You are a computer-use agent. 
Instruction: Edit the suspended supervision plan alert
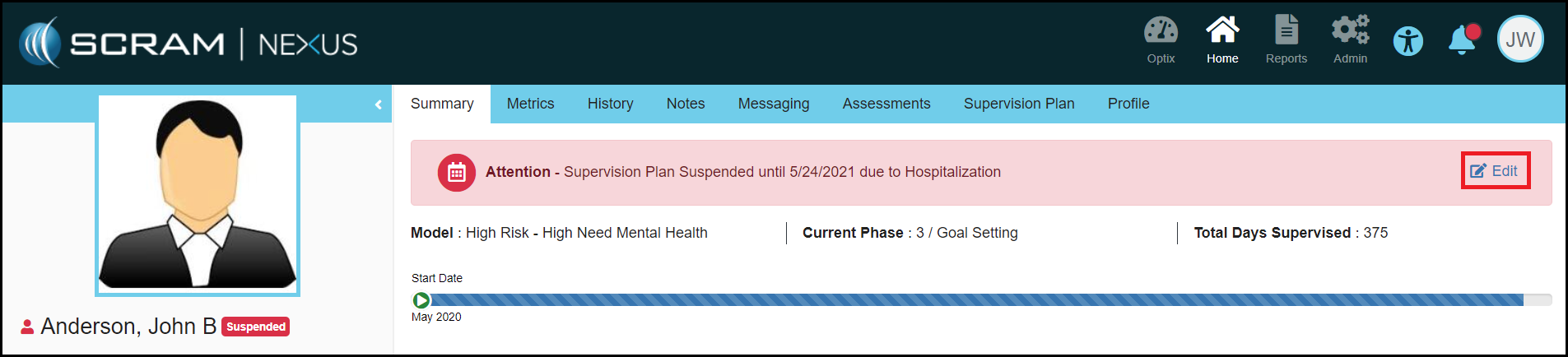(x=1495, y=171)
